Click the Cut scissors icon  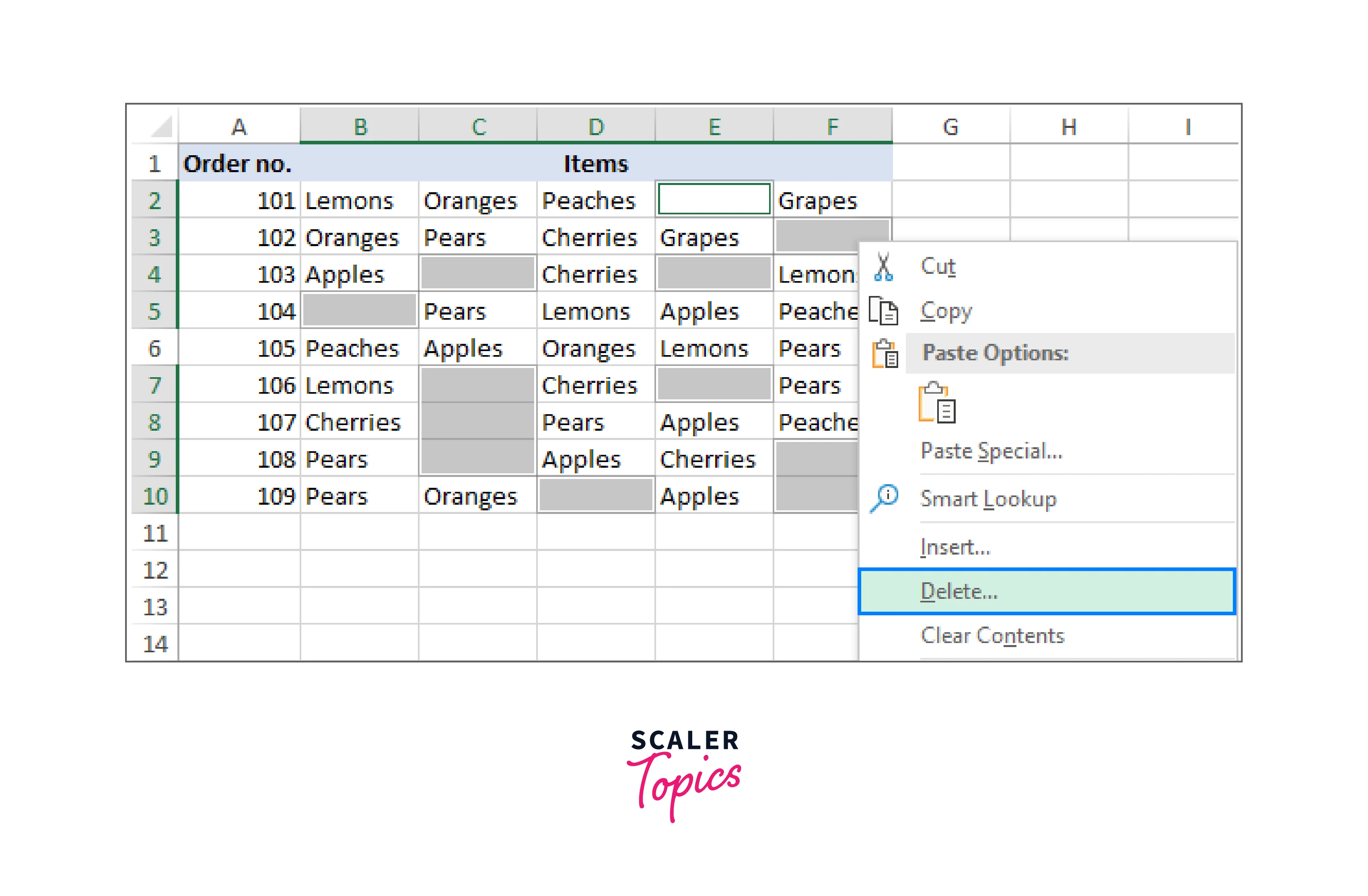883,267
